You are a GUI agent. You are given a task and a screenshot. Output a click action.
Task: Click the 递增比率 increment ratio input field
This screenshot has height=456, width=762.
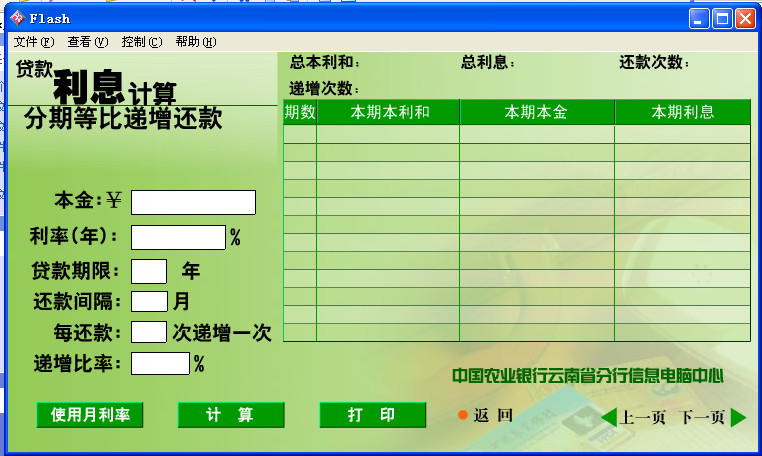click(x=160, y=363)
